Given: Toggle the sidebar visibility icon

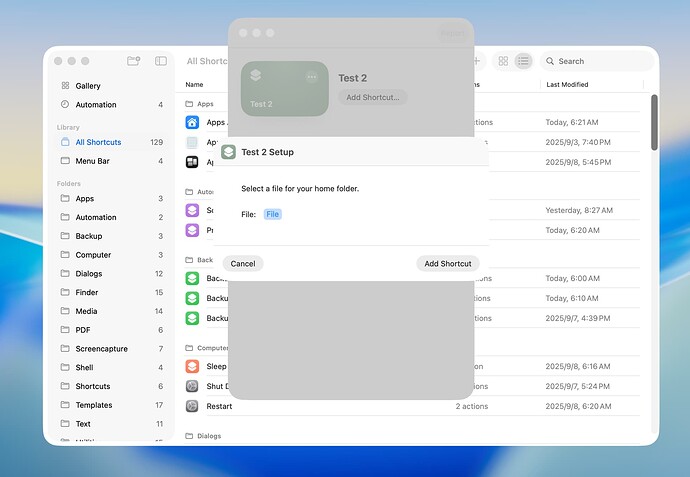Looking at the screenshot, I should (161, 61).
